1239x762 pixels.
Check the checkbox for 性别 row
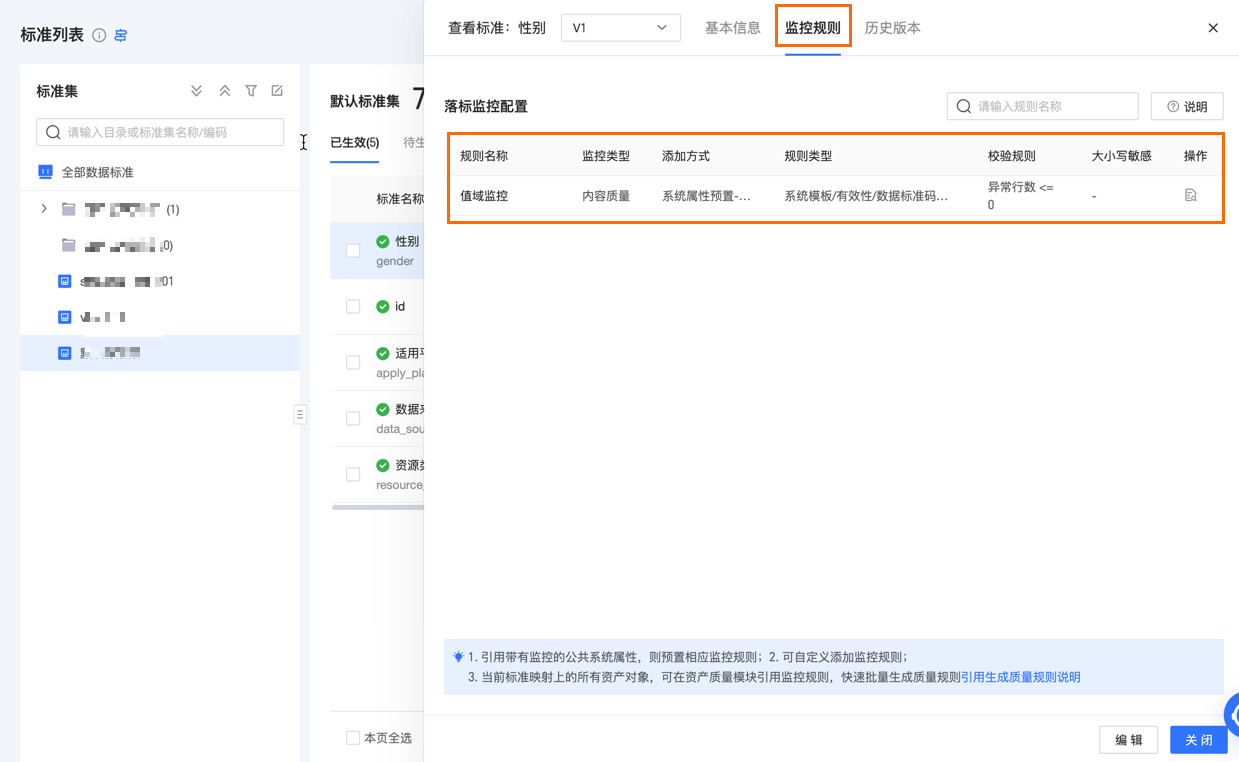(353, 251)
